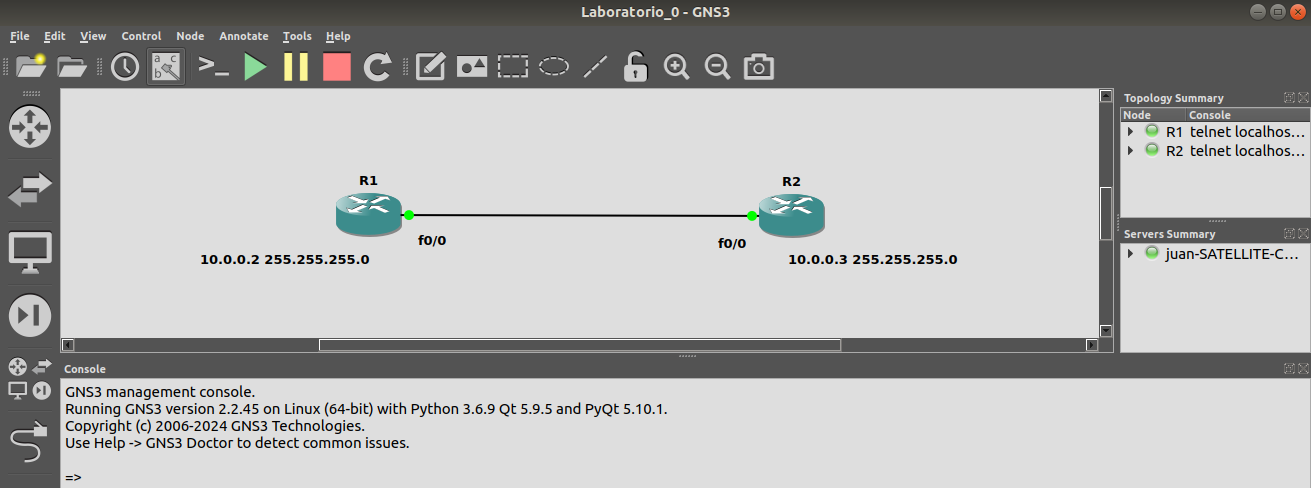This screenshot has width=1311, height=488.
Task: Select R2 telnet row in Topology Summary
Action: (1215, 151)
